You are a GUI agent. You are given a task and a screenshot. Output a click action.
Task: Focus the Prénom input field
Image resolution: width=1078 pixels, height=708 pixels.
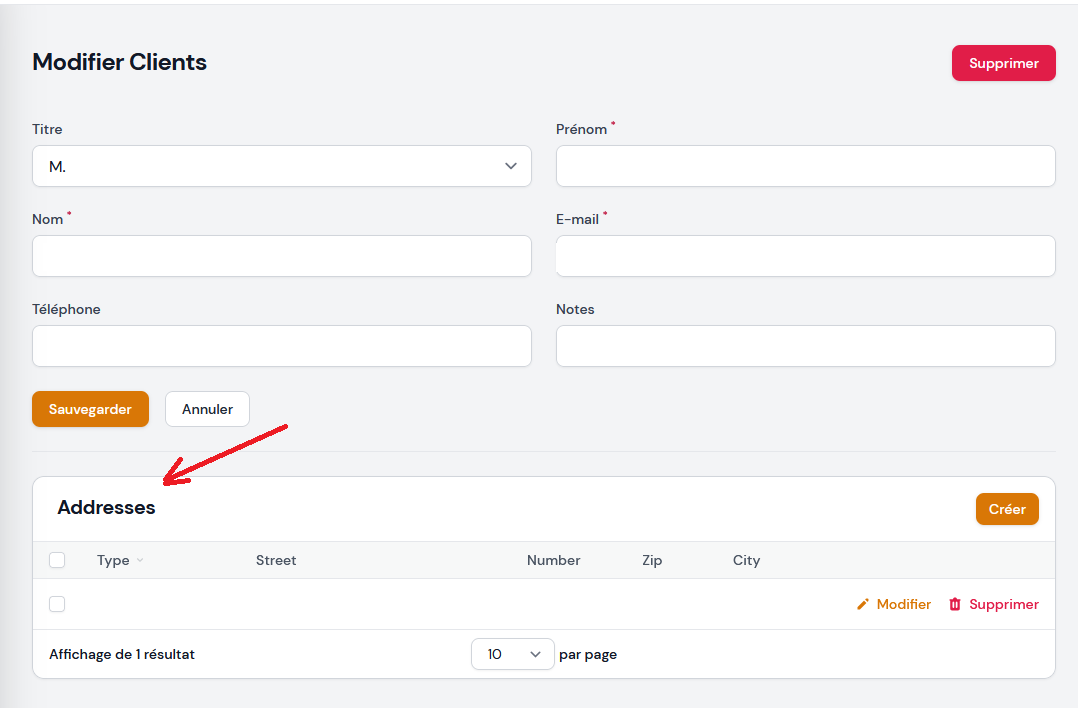tap(805, 166)
